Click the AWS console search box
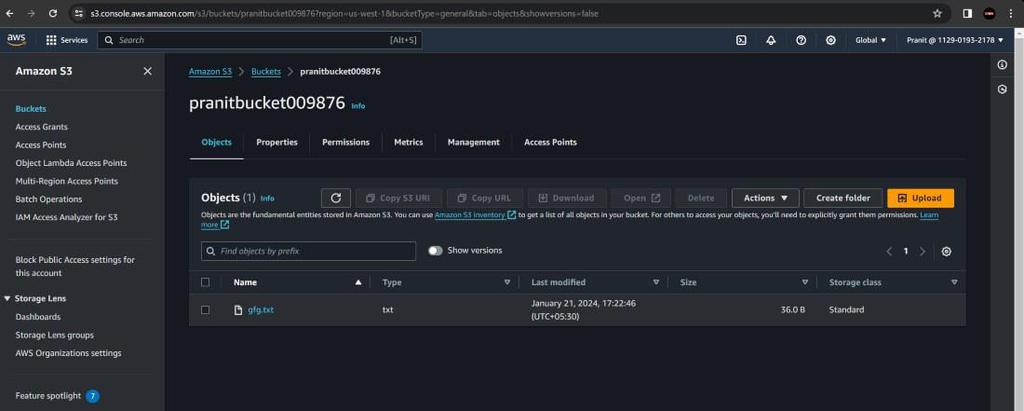Image resolution: width=1024 pixels, height=411 pixels. (x=260, y=40)
